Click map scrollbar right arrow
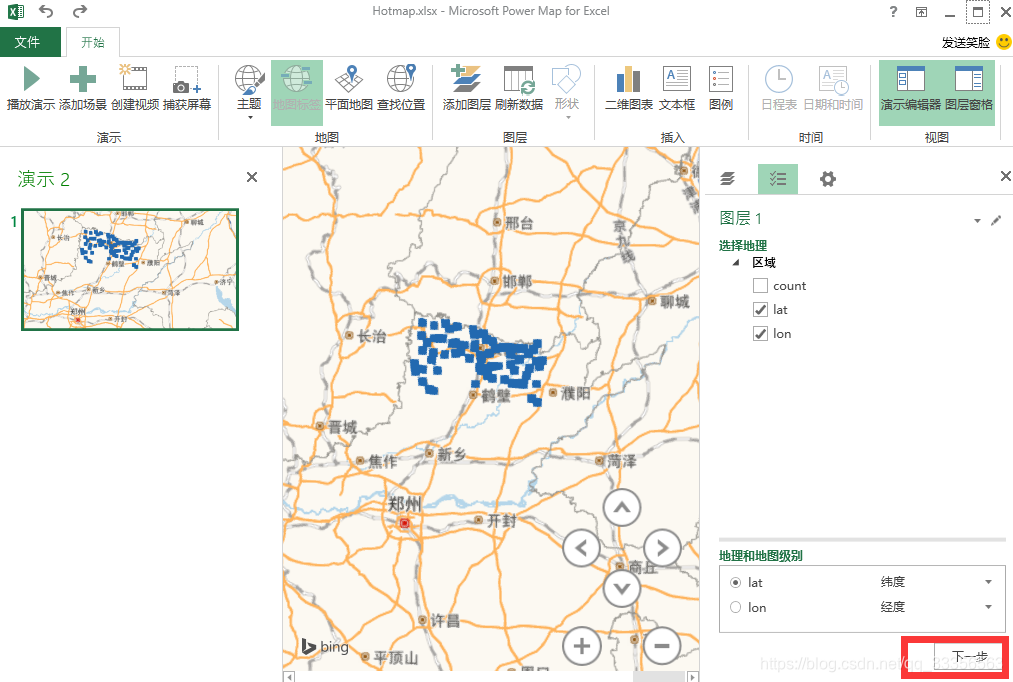The width and height of the screenshot is (1013, 682). coord(693,677)
